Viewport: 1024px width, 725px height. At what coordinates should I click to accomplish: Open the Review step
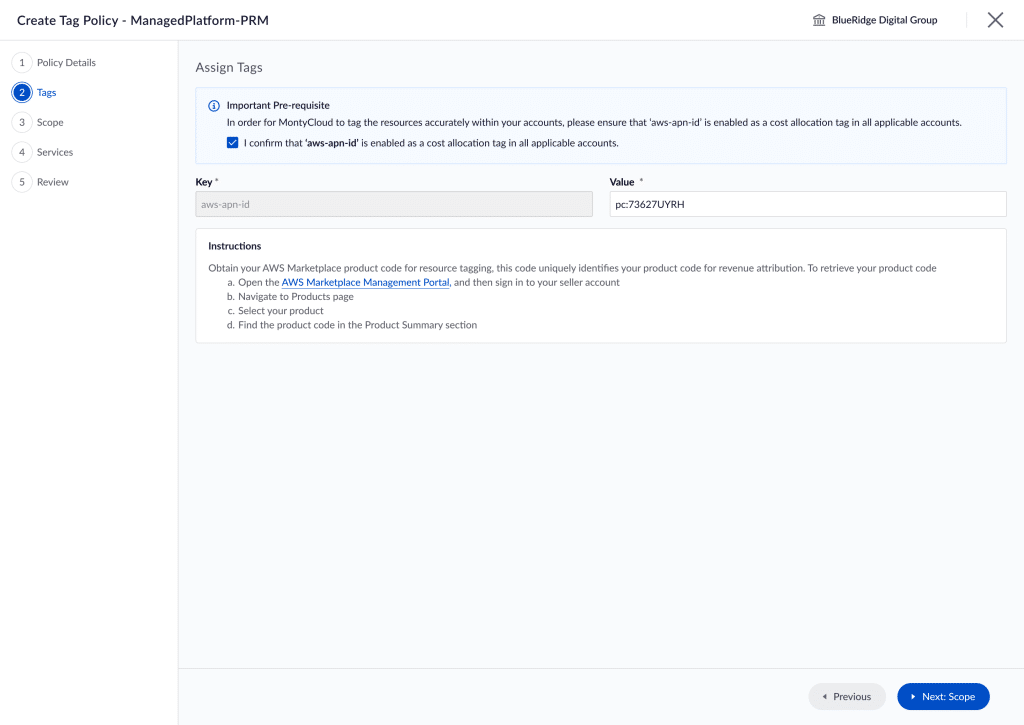pos(52,182)
